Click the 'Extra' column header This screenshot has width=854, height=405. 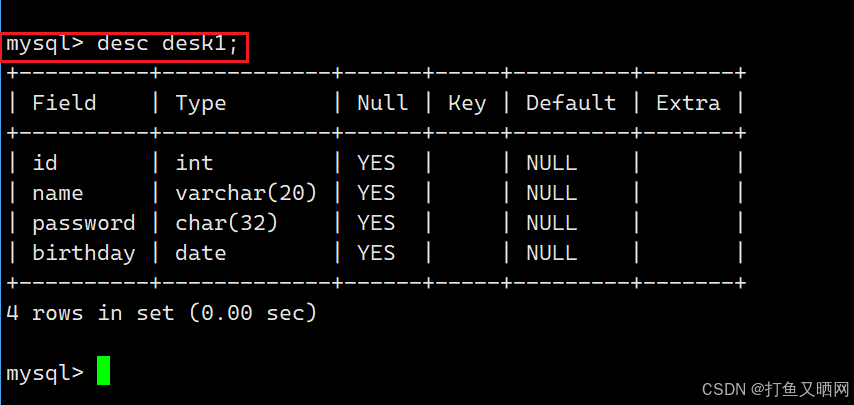(x=688, y=103)
